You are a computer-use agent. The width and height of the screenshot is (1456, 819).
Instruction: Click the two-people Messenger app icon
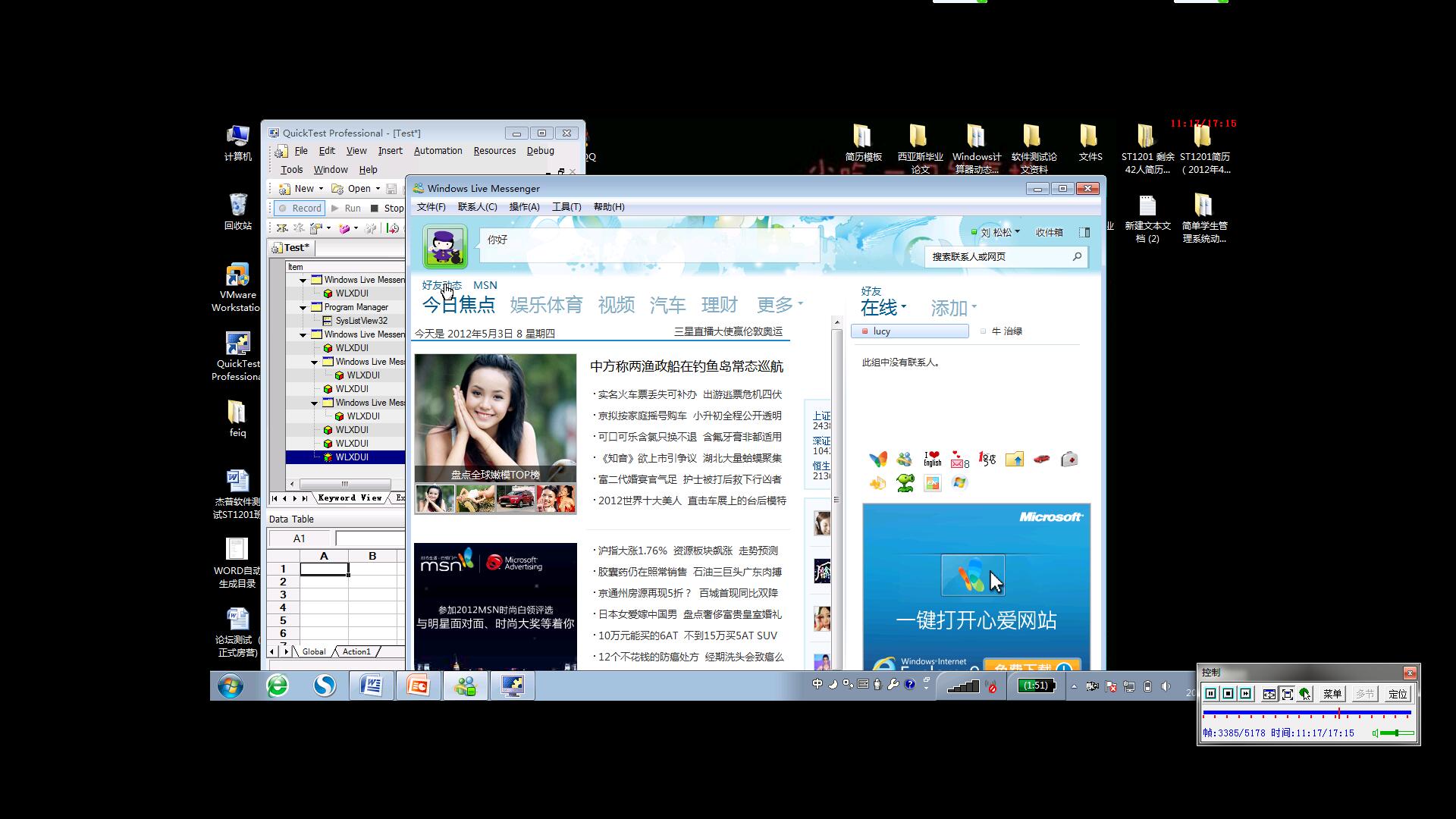(x=905, y=460)
